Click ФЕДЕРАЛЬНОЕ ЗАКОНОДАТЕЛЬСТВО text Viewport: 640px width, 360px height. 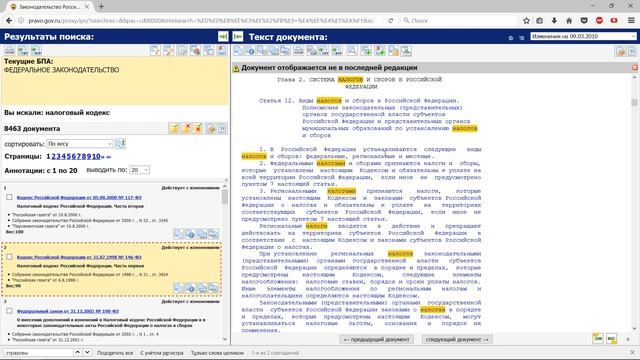click(62, 70)
